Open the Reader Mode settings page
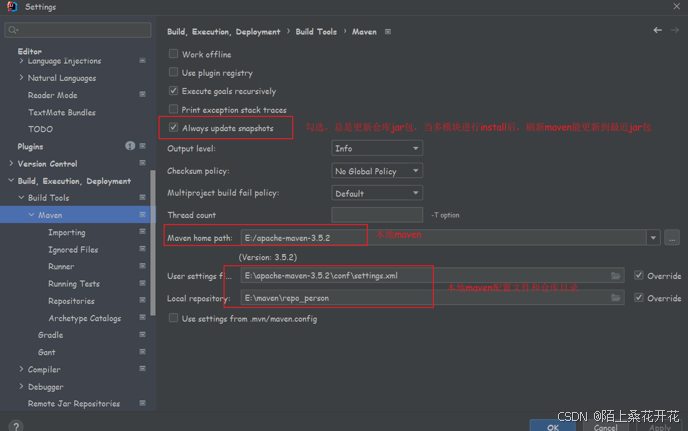The width and height of the screenshot is (688, 431). click(x=52, y=95)
